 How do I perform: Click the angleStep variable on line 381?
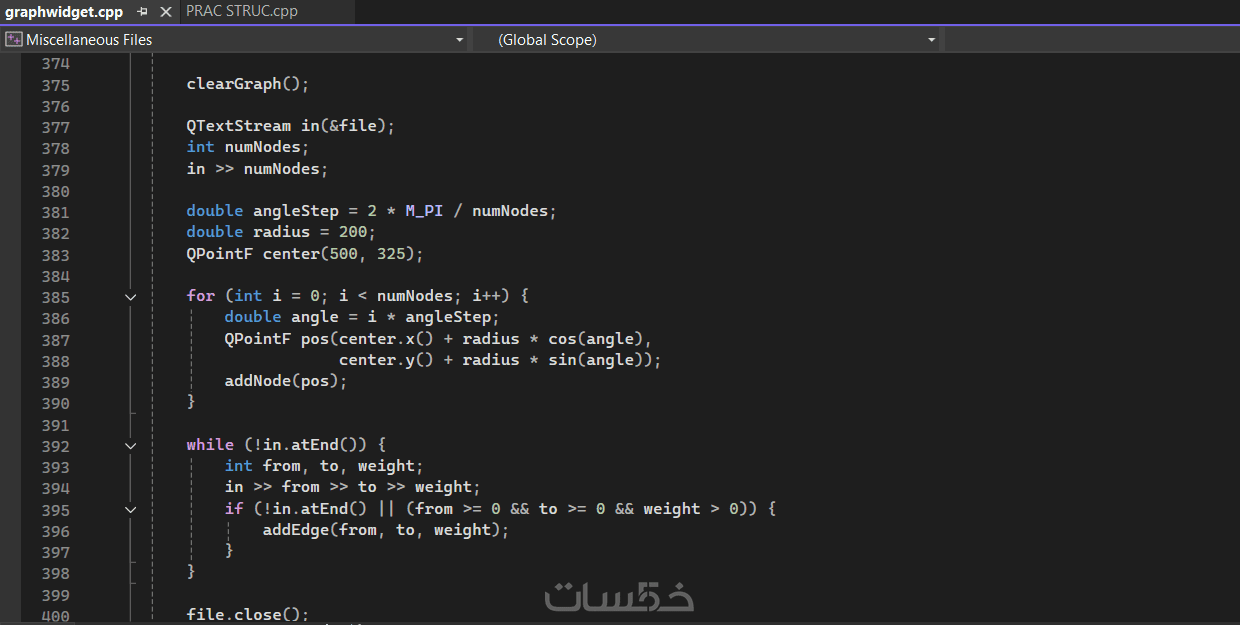click(296, 211)
